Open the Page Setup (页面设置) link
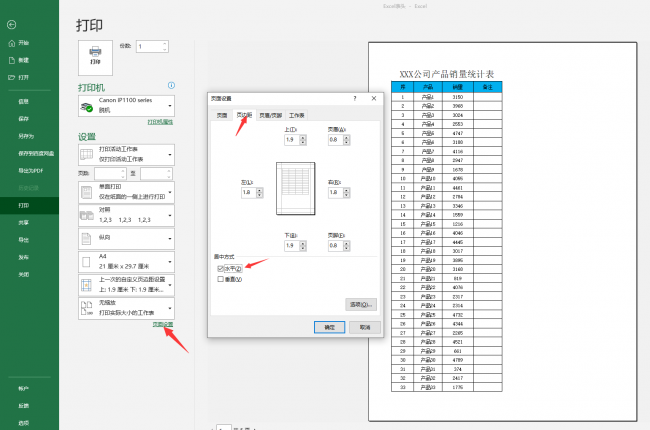Image resolution: width=650 pixels, height=430 pixels. pos(163,324)
